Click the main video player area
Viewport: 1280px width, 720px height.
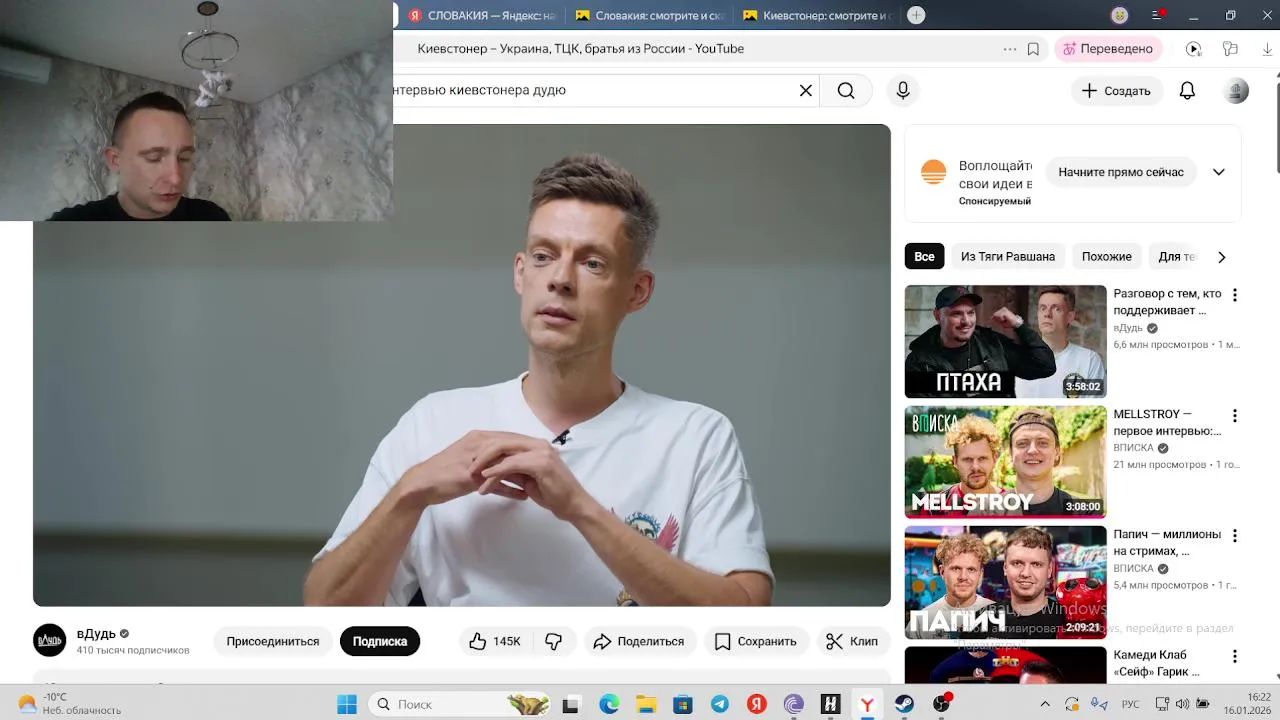tap(462, 365)
